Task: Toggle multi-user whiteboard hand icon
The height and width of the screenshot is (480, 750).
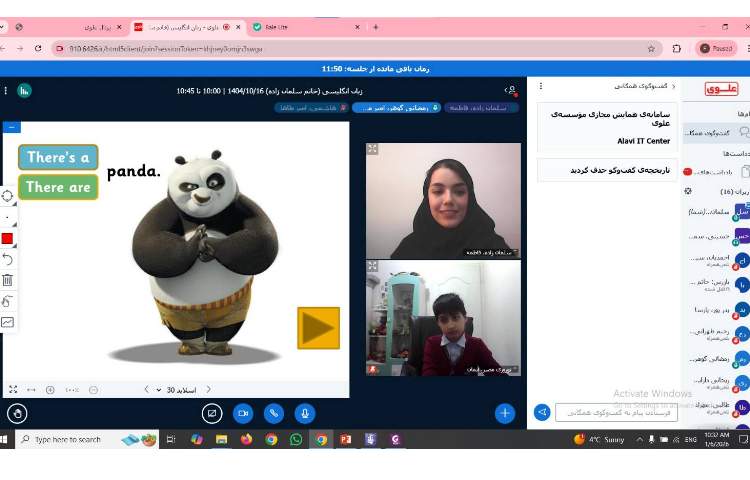Action: point(8,301)
